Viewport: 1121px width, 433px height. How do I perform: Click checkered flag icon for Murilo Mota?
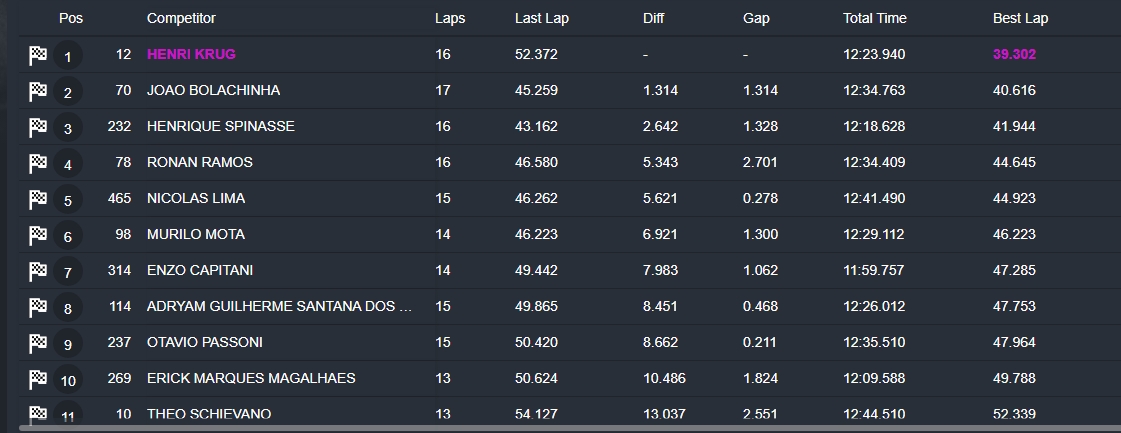38,235
